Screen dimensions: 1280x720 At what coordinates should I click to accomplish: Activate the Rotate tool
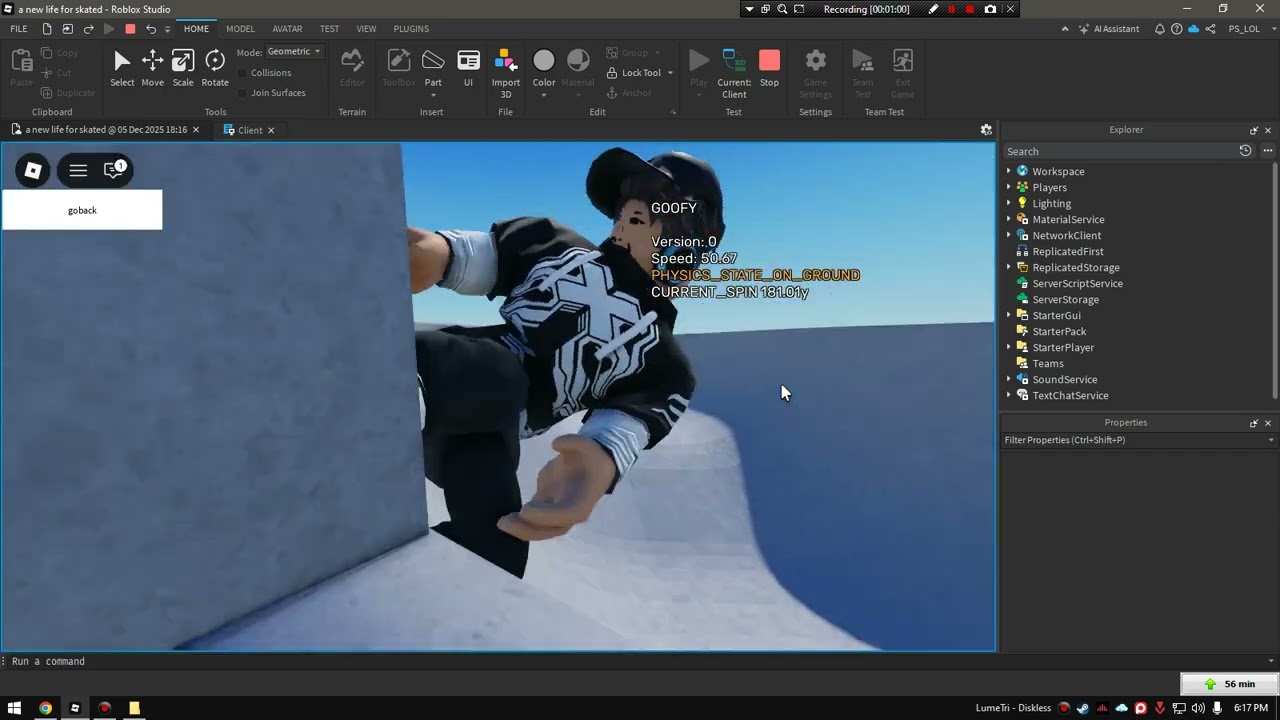point(215,69)
